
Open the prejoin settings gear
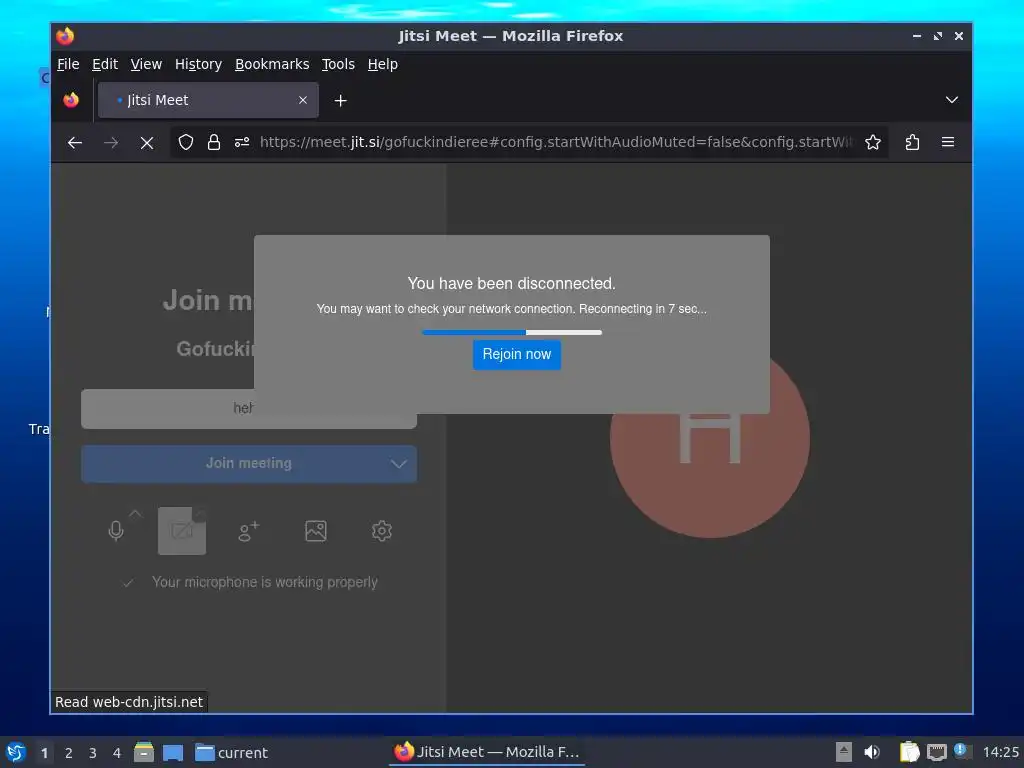[382, 531]
